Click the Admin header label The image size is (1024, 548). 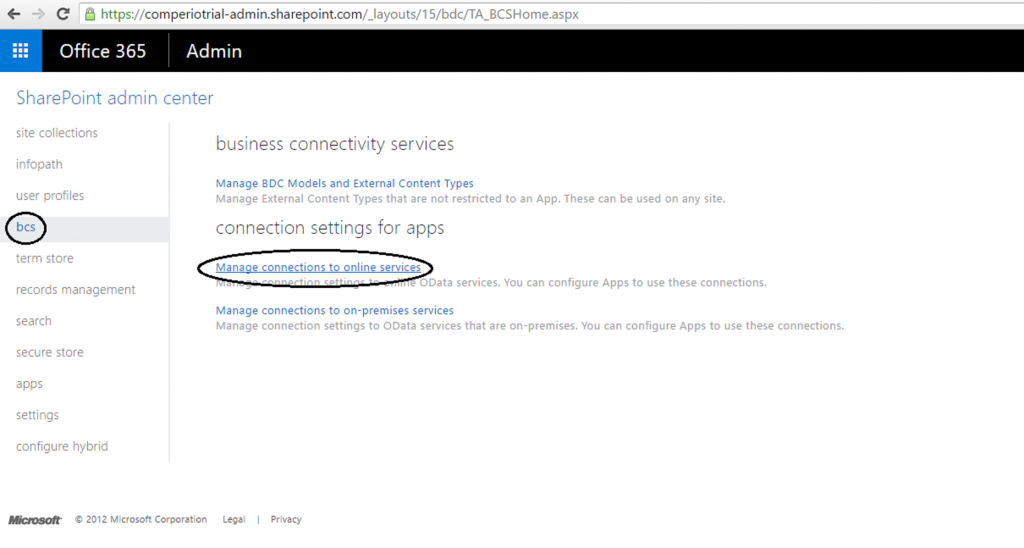pos(214,51)
